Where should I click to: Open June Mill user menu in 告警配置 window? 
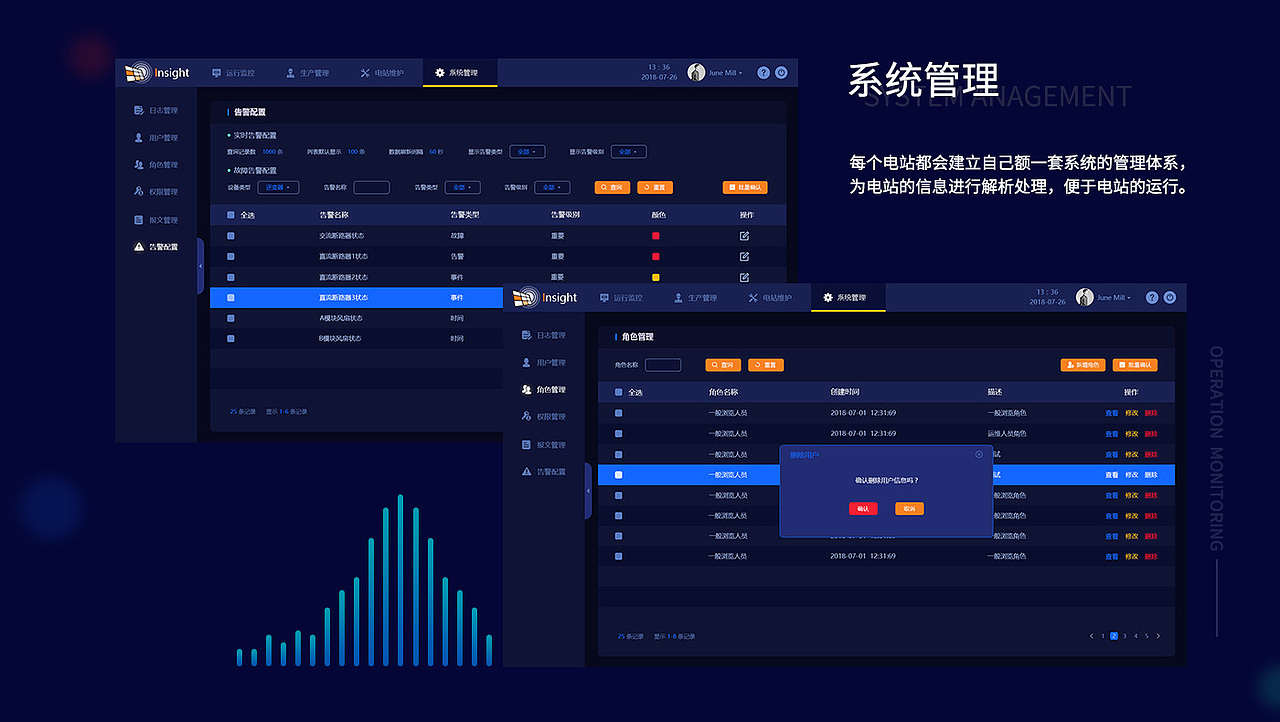click(716, 73)
